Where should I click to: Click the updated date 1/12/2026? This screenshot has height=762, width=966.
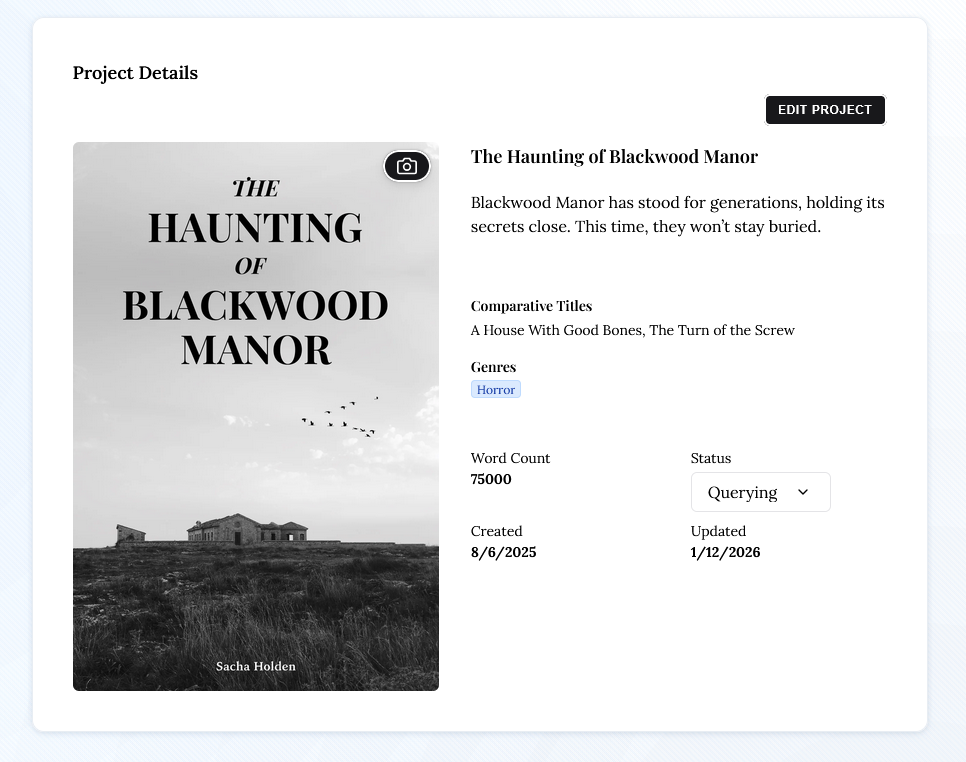coord(725,552)
